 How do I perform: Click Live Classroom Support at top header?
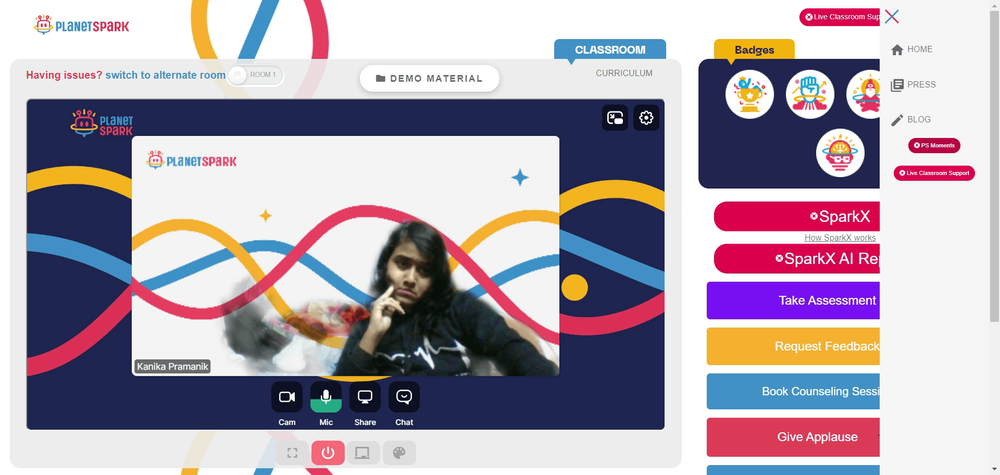(x=840, y=17)
